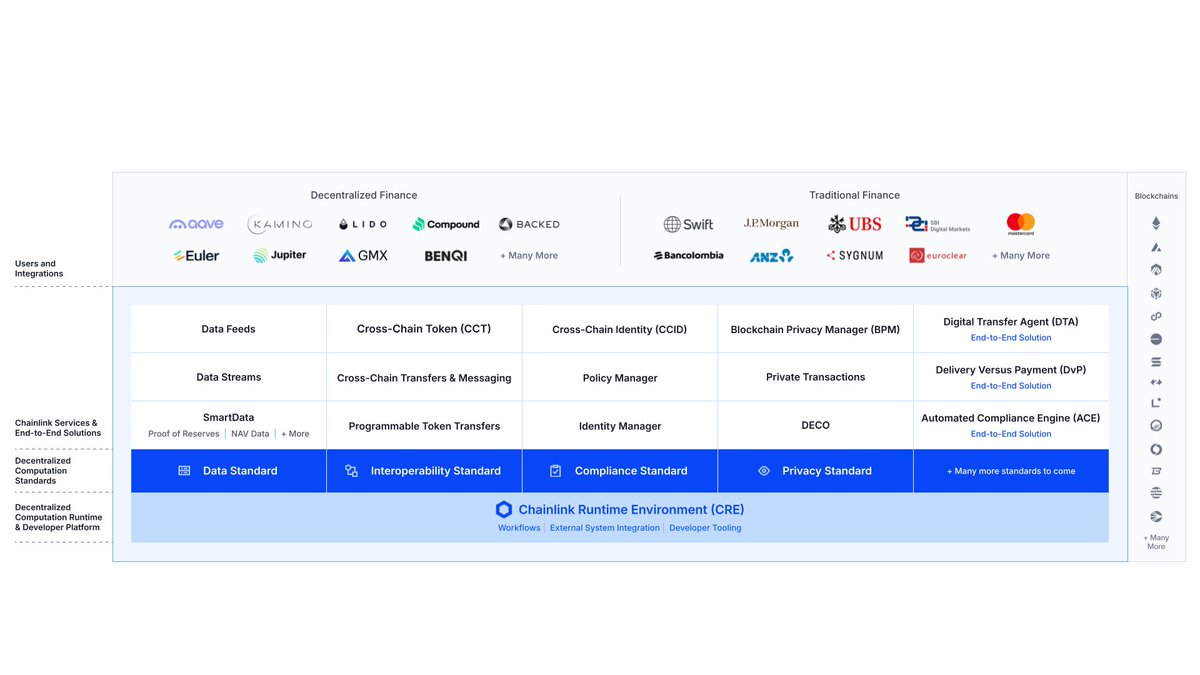Click the Data Standard table icon

point(184,471)
